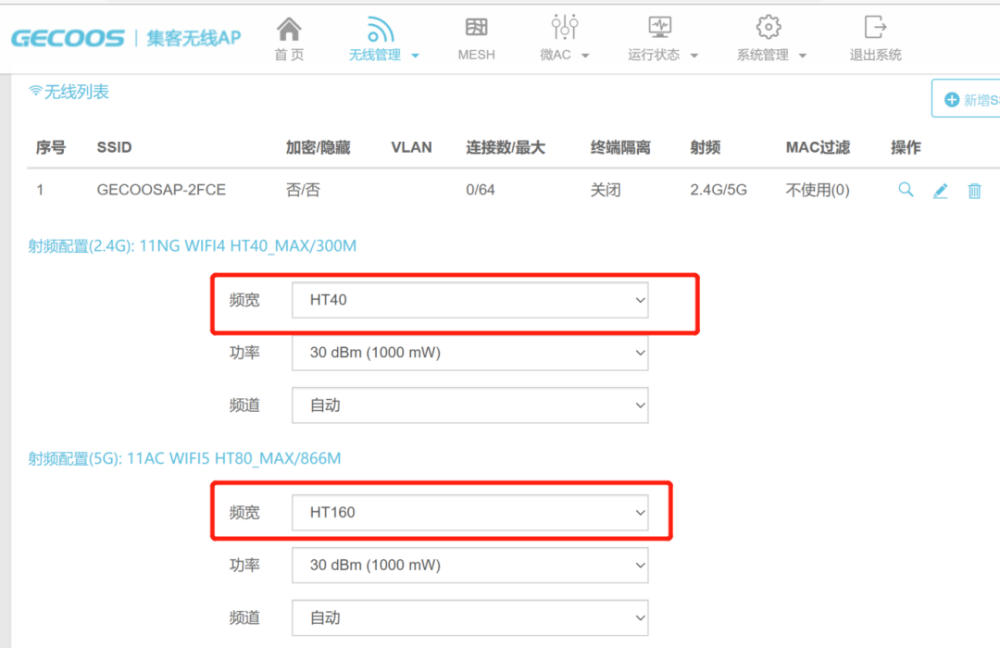Open the 2.4G channel dropdown set to 自动
Screen dimensions: 1000x648
(x=469, y=406)
